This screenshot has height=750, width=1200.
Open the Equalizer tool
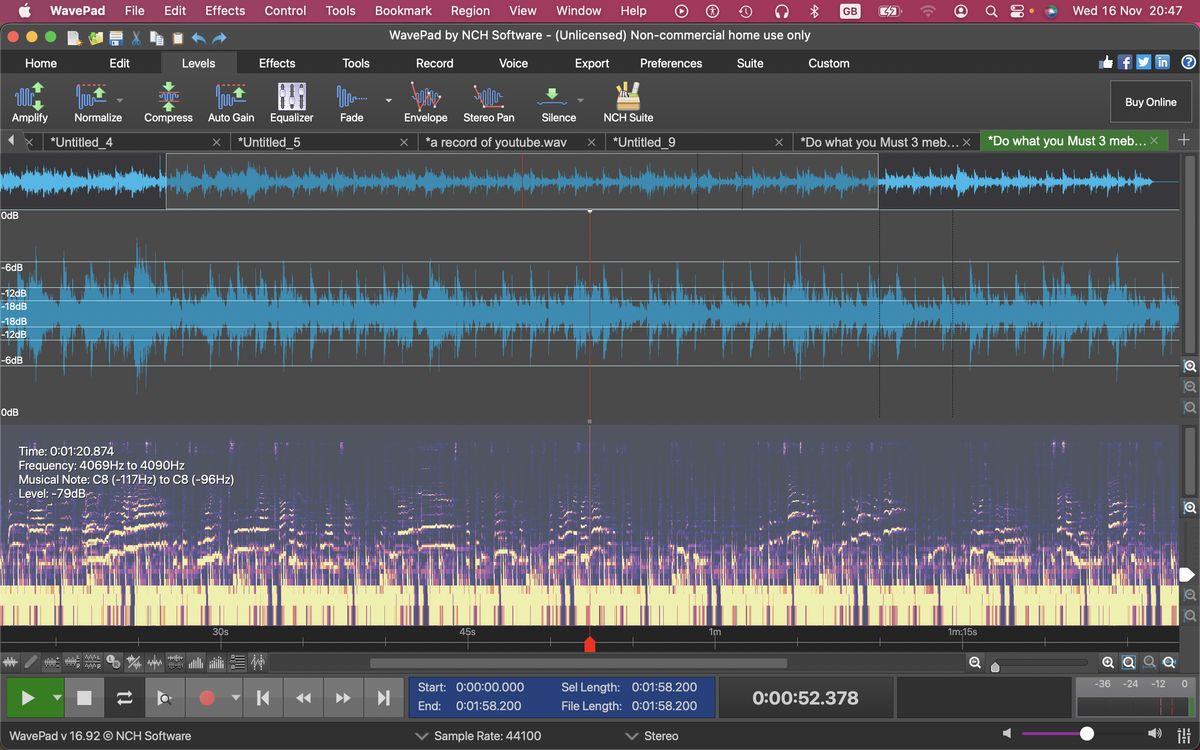tap(291, 100)
